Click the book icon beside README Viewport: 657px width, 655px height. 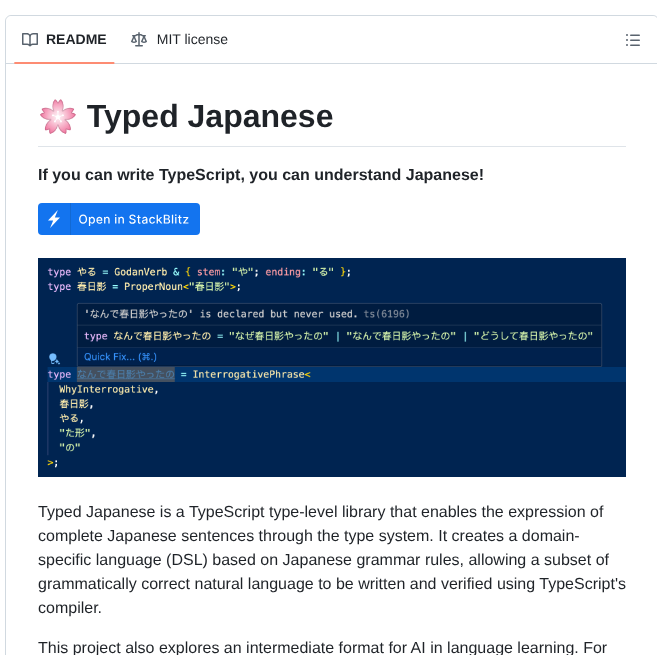(30, 39)
